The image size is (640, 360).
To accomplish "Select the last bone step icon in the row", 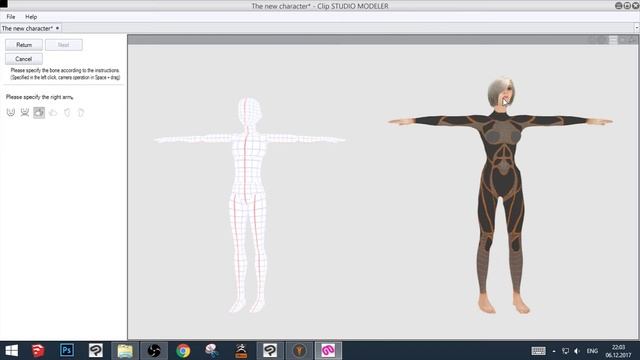I will click(81, 112).
